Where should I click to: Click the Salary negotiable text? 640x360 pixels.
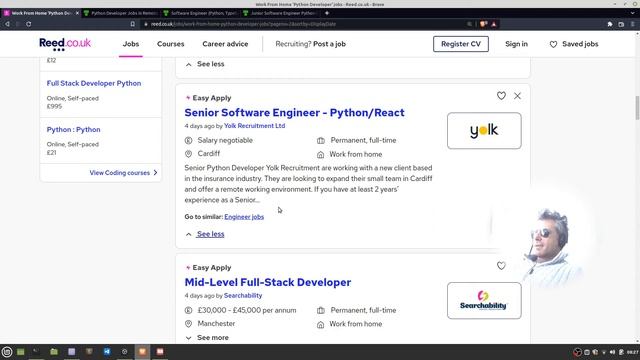point(225,140)
